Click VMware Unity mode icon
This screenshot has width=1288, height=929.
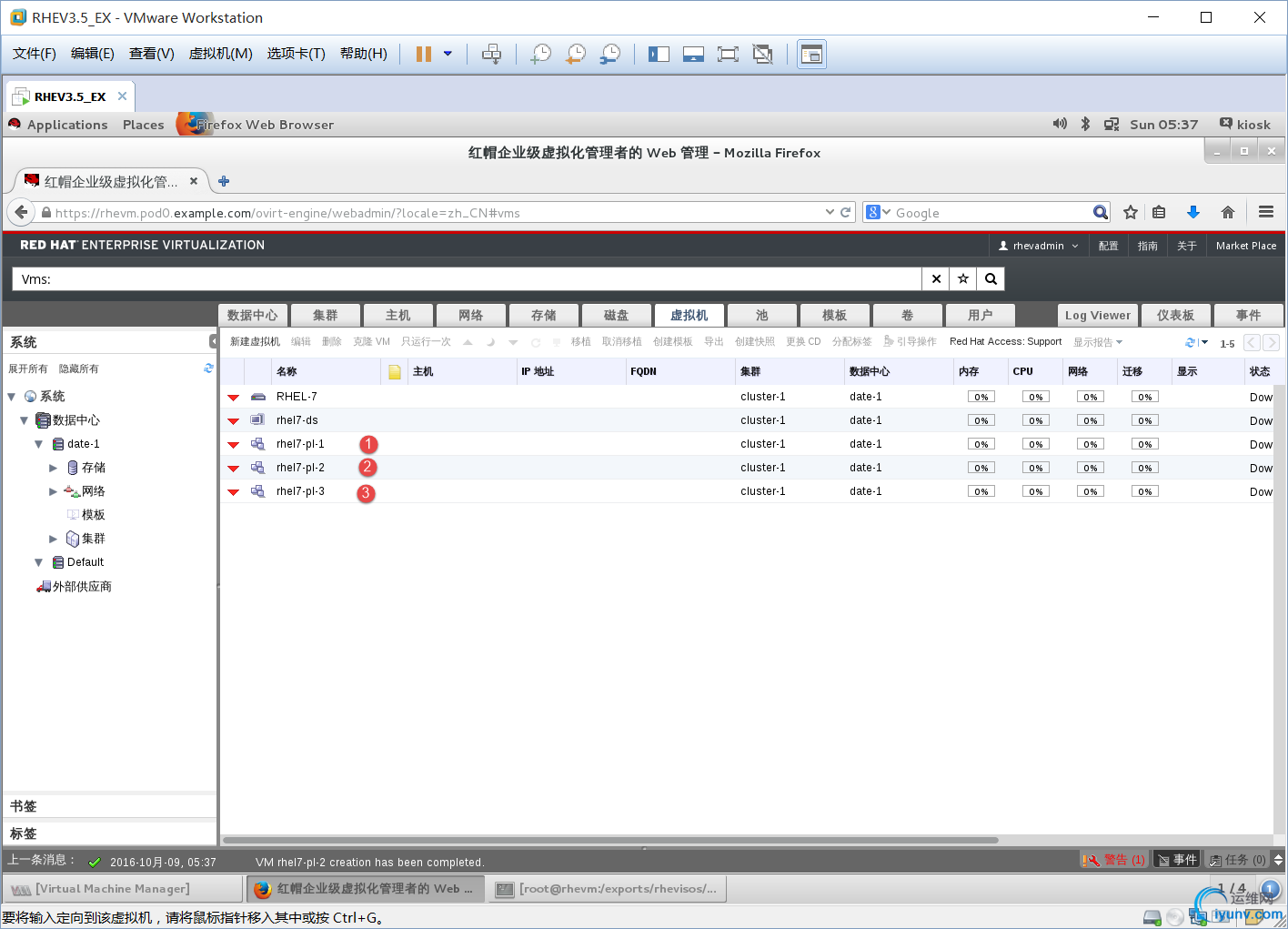click(x=762, y=54)
